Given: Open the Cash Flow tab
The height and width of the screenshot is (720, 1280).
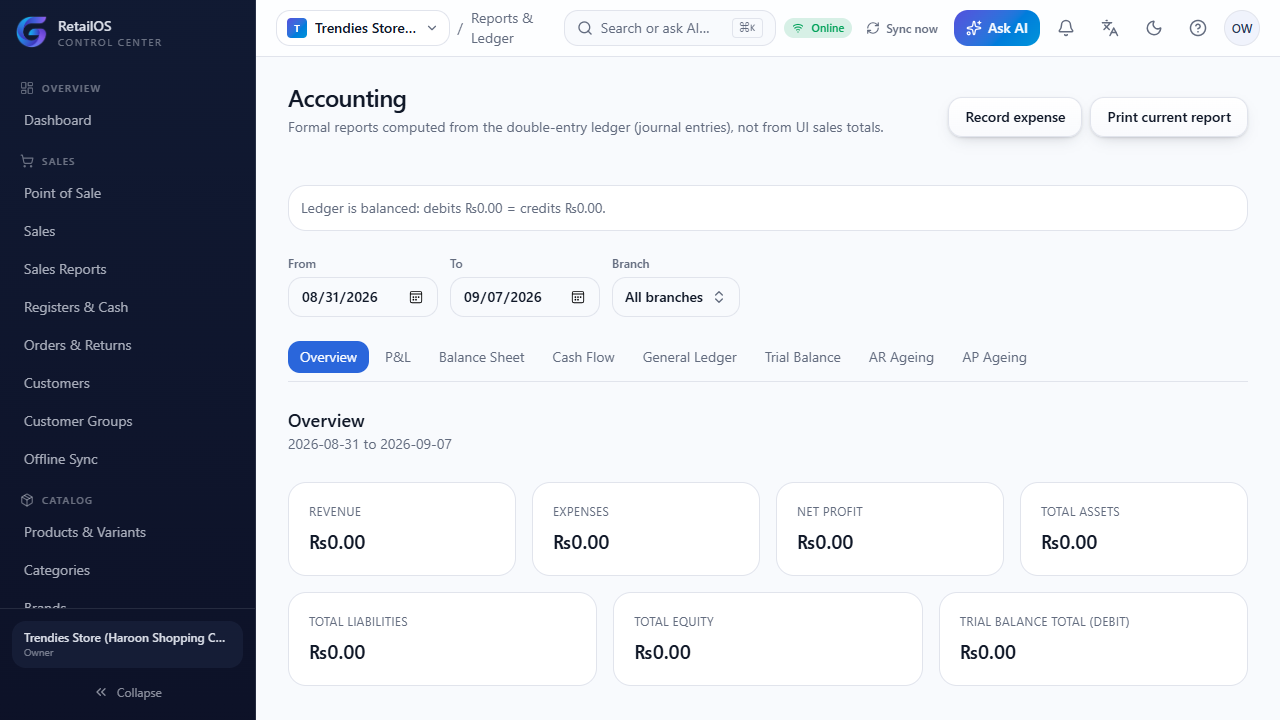Looking at the screenshot, I should click(584, 357).
